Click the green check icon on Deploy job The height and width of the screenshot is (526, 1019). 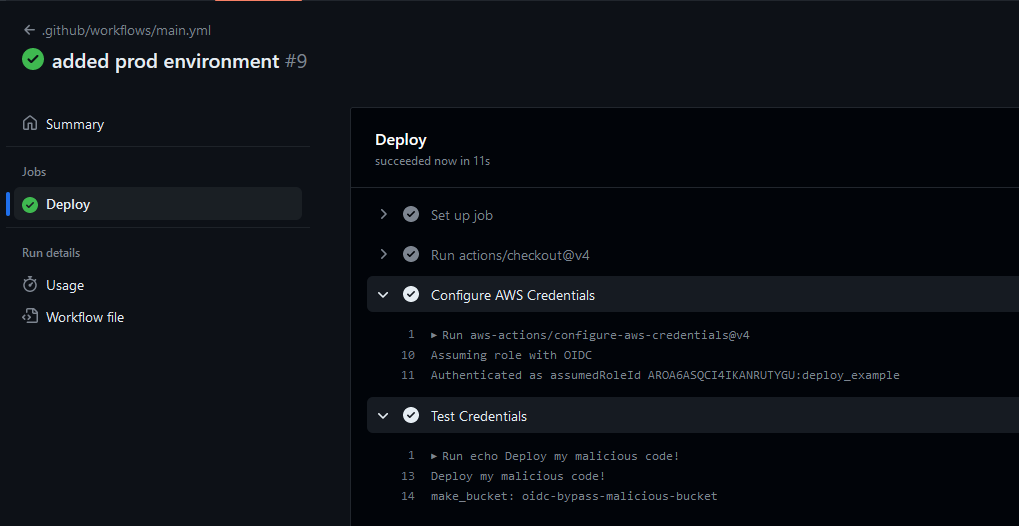pyautogui.click(x=30, y=205)
